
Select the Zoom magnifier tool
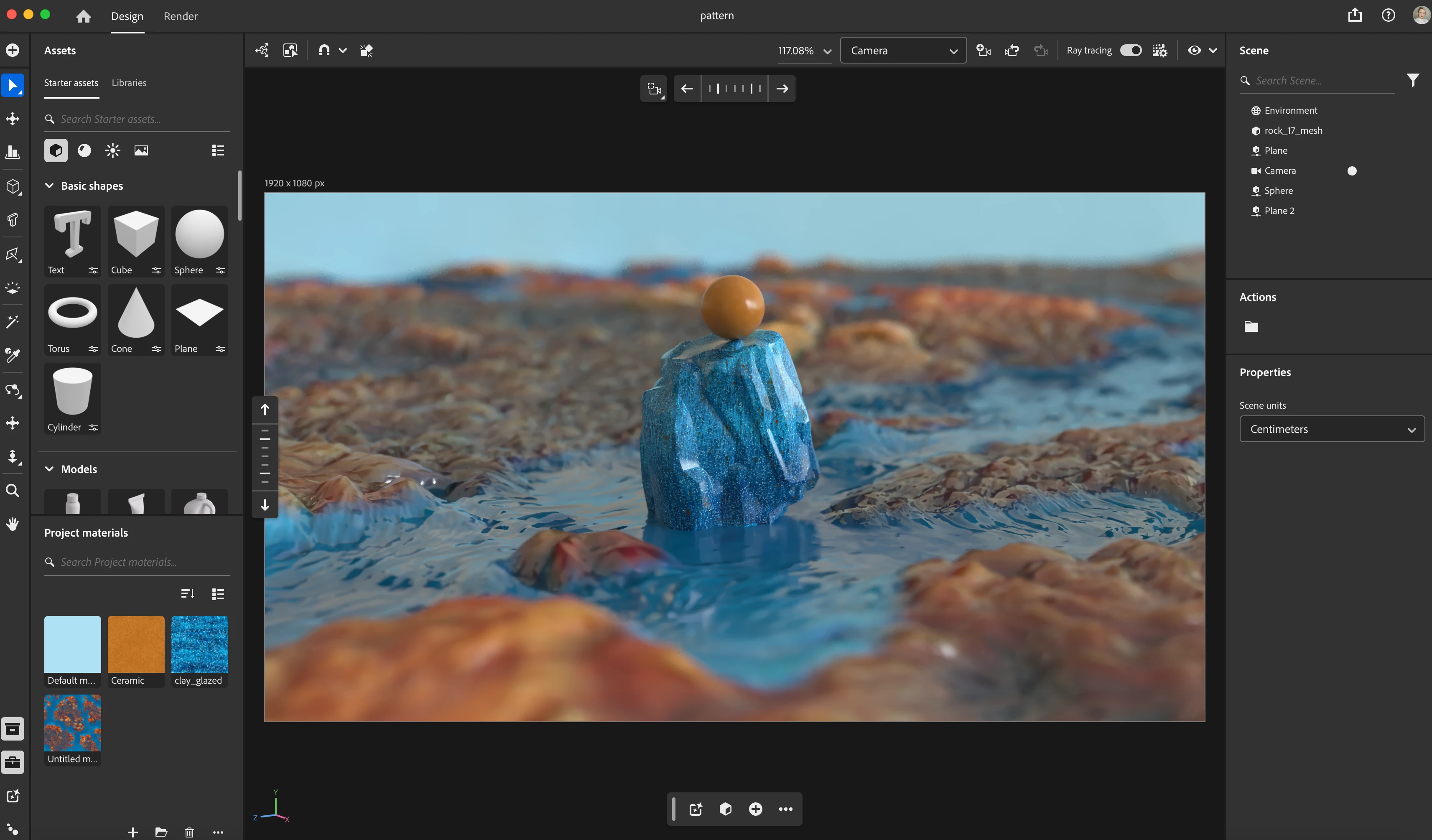(x=13, y=491)
